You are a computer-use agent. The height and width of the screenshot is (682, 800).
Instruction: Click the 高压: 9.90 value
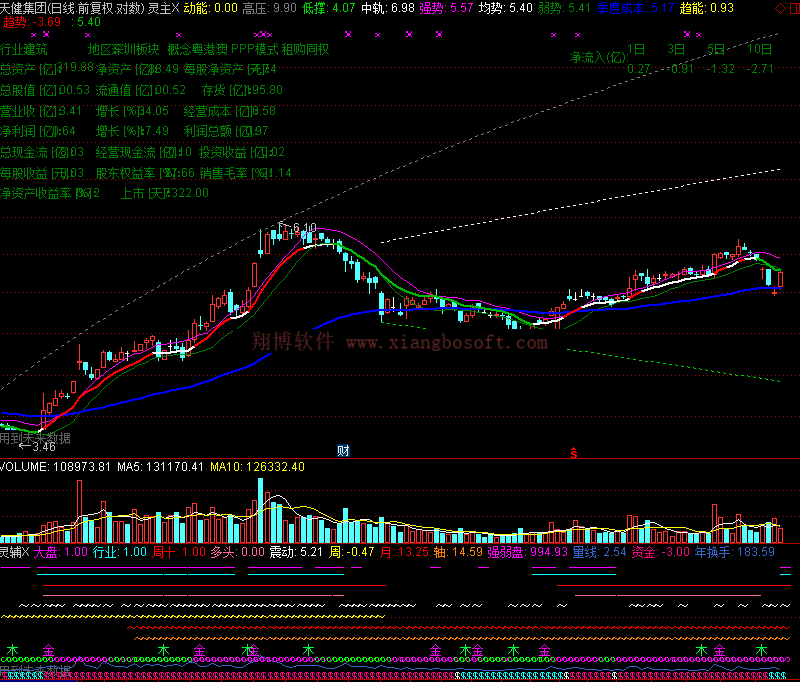click(x=269, y=8)
